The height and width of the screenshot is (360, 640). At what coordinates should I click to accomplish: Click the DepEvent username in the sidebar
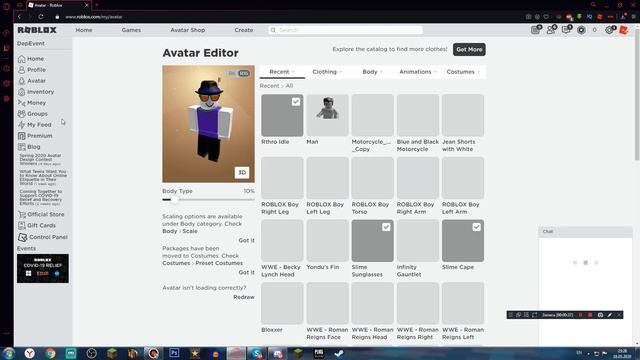pos(31,44)
